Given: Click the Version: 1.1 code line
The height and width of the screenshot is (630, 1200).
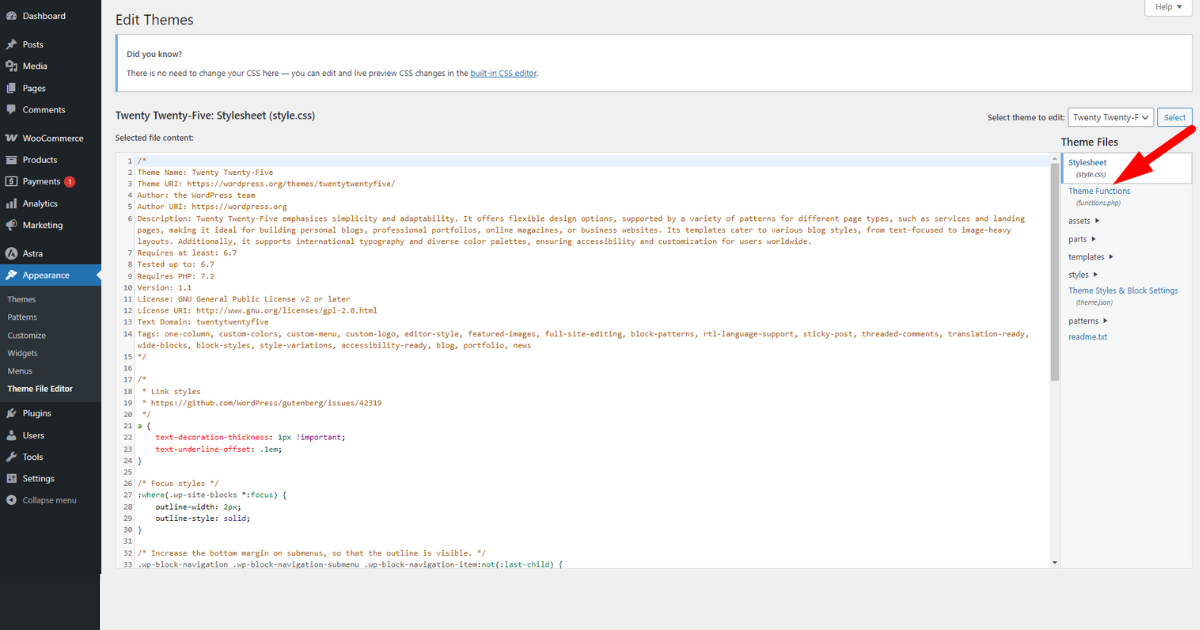Looking at the screenshot, I should [x=163, y=288].
